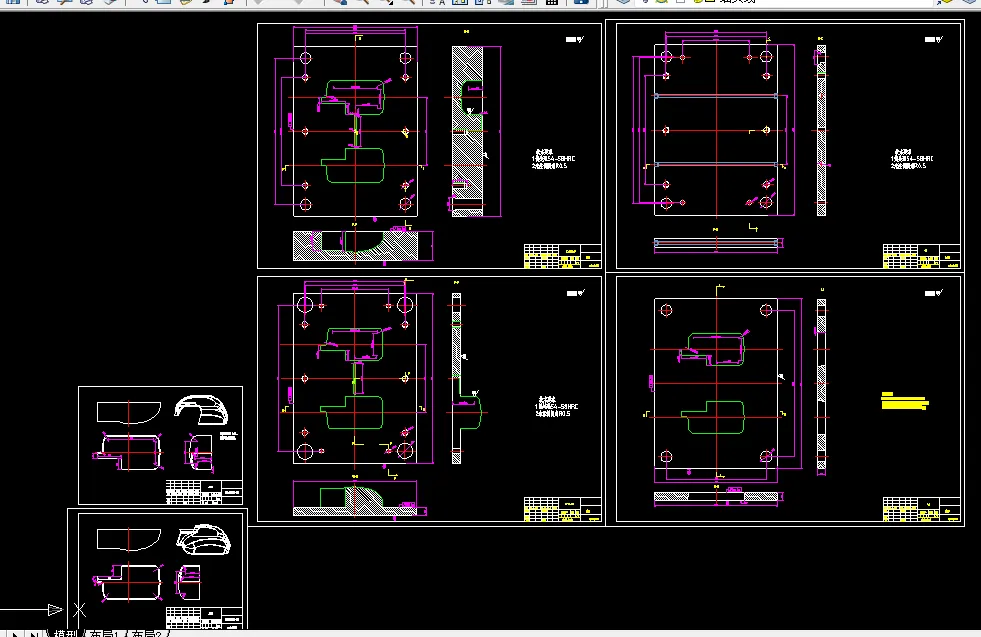Click the next-tab scroll arrow
Screen dimensions: 981x637
(x=15, y=634)
